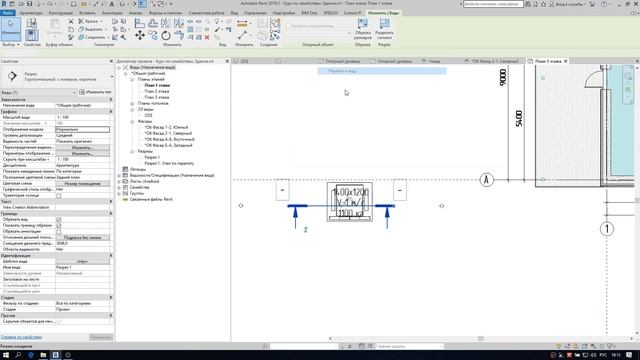Open the Windows Start menu
This screenshot has height=360, width=640.
(x=6, y=355)
